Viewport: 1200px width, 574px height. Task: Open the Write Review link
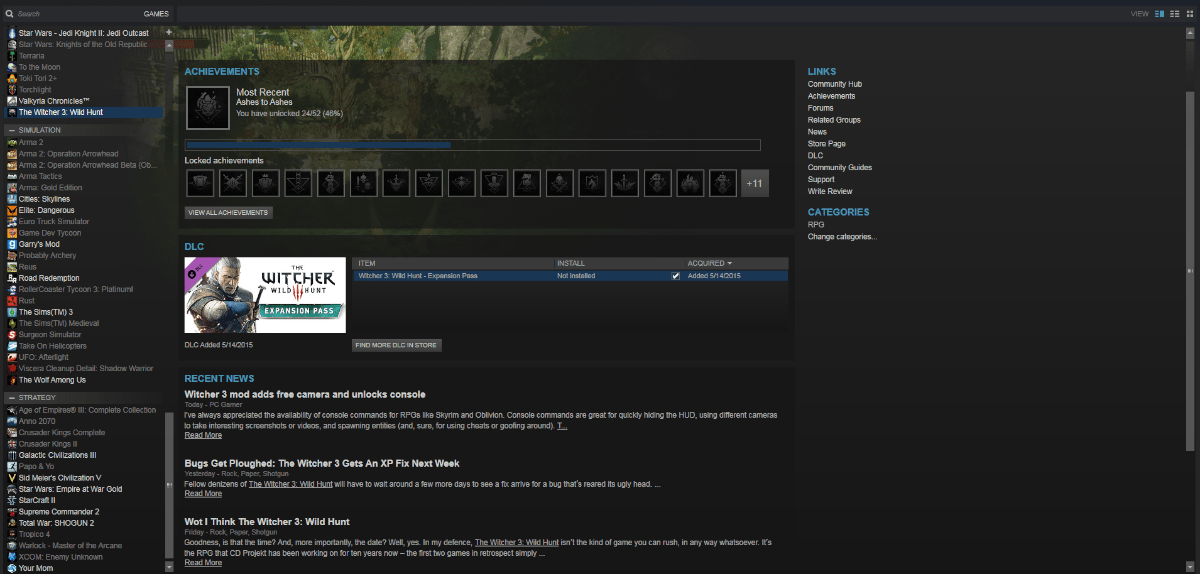point(830,191)
